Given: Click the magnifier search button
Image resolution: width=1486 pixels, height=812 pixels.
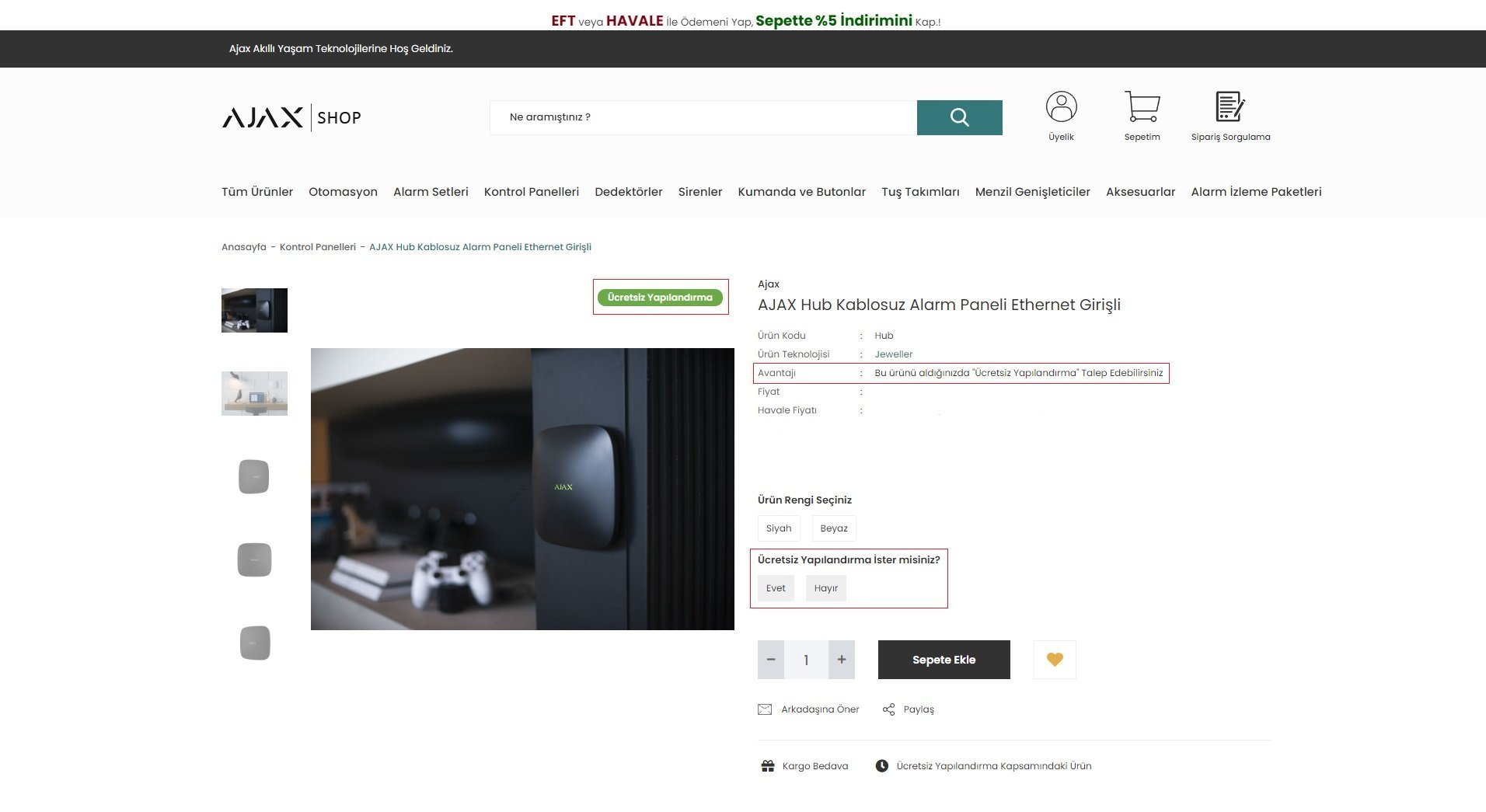Looking at the screenshot, I should [x=959, y=117].
